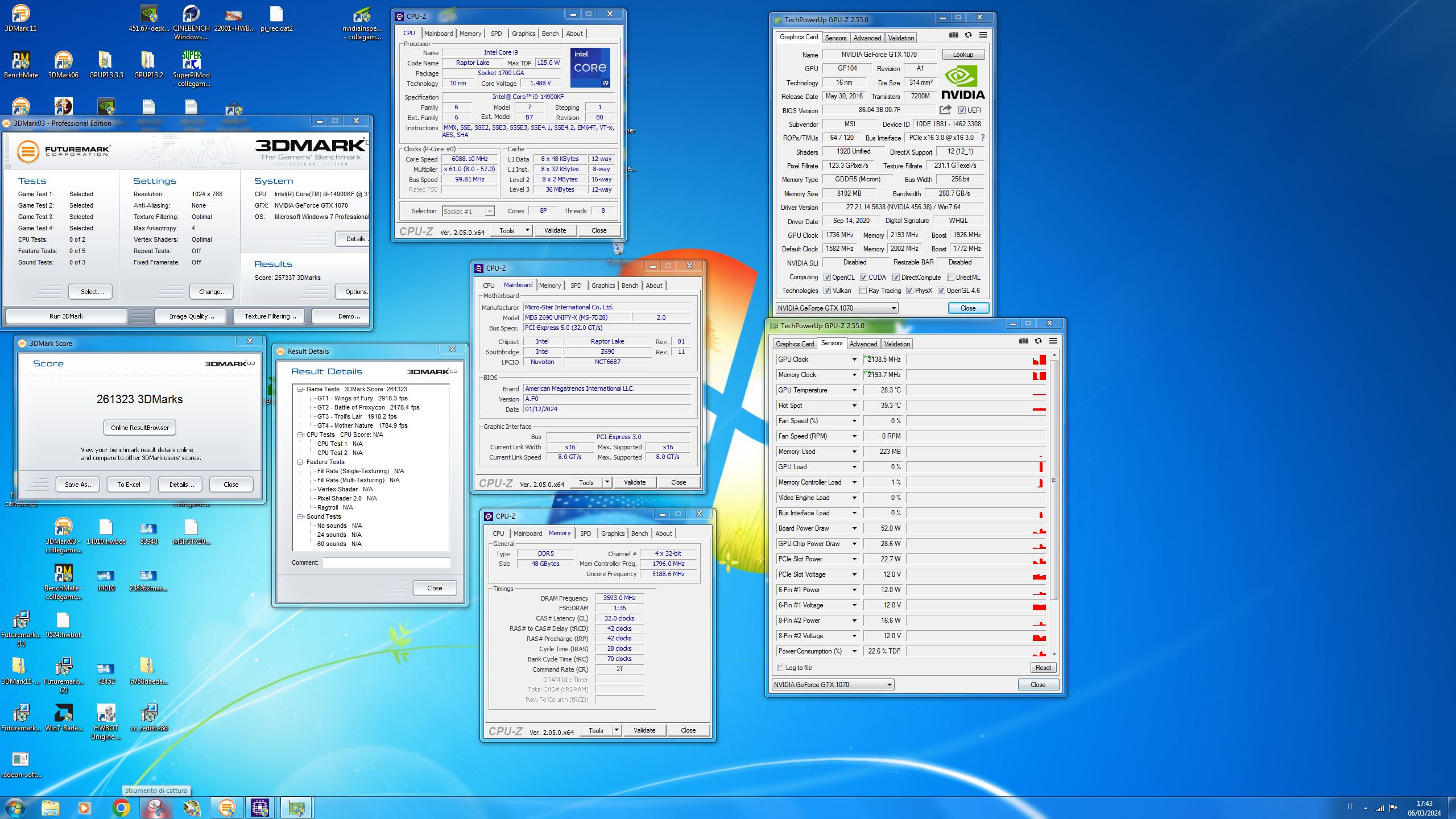The image size is (1456, 819).
Task: Open the CINEBENCH Windows shortcut icon
Action: pyautogui.click(x=191, y=22)
